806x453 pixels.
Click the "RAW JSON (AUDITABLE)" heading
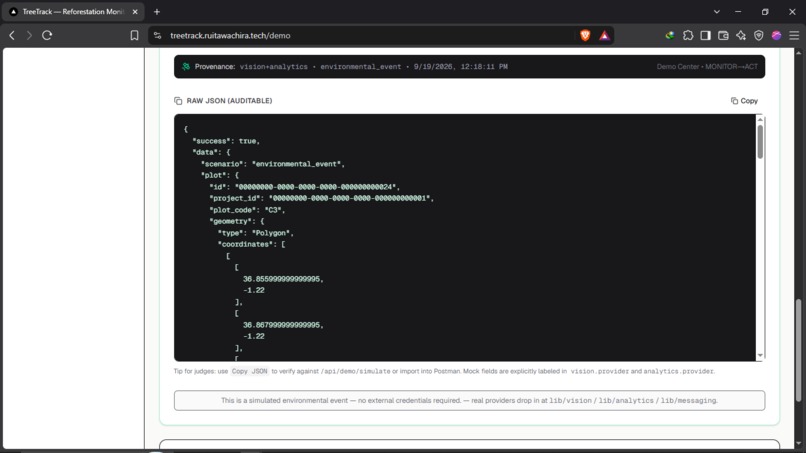tap(229, 101)
